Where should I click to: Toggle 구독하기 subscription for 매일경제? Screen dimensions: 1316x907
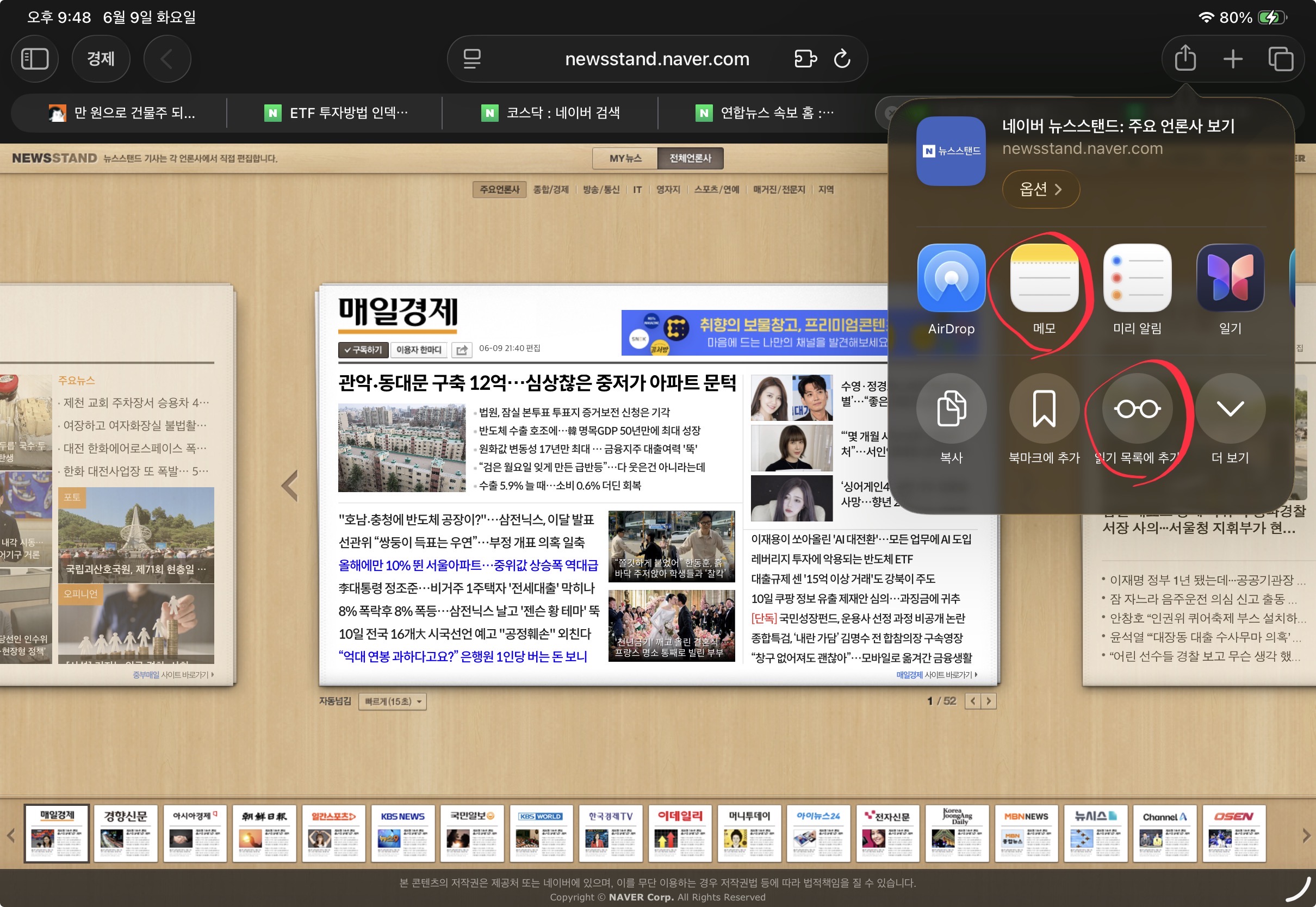click(x=363, y=350)
